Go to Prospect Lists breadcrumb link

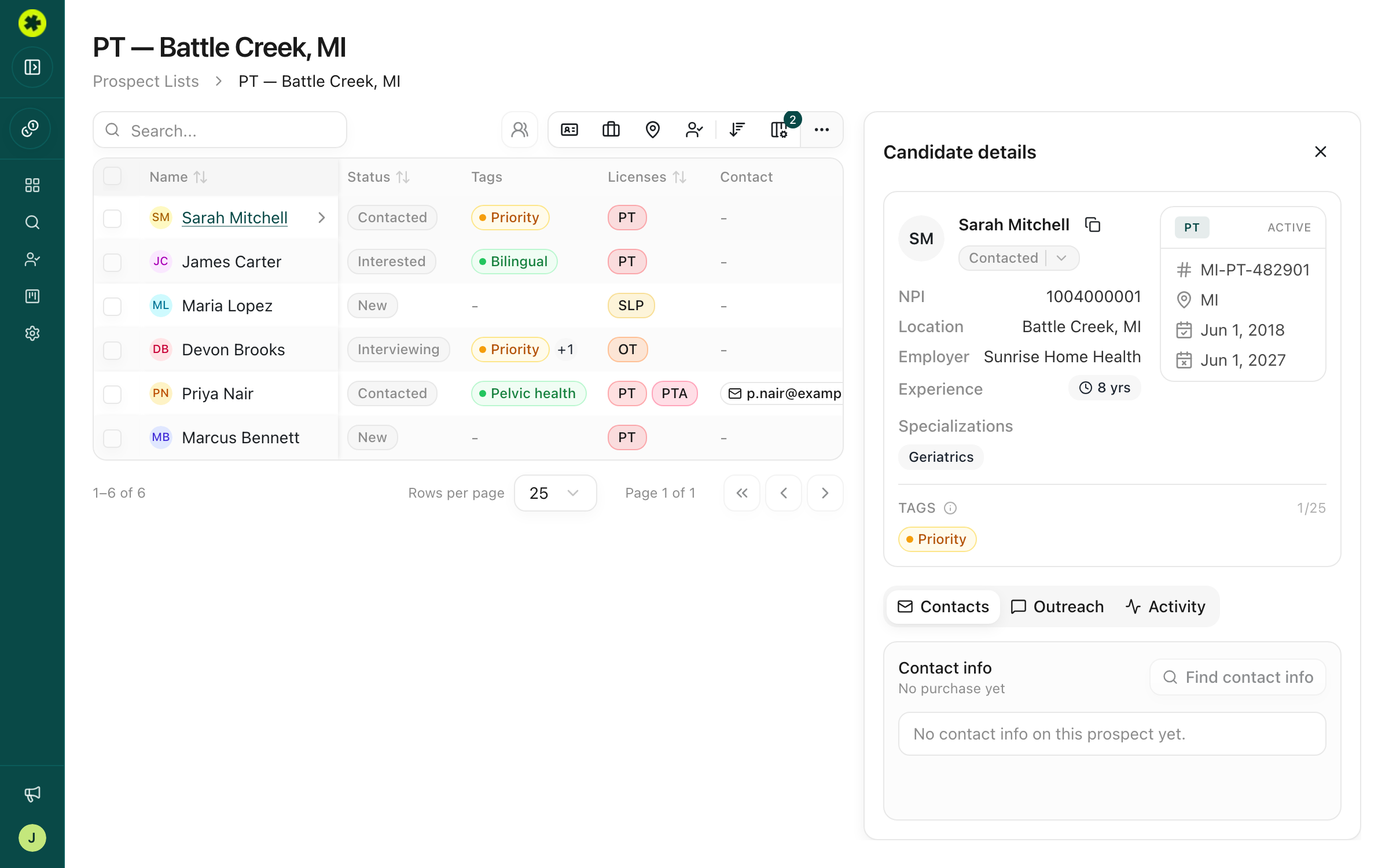click(x=146, y=81)
